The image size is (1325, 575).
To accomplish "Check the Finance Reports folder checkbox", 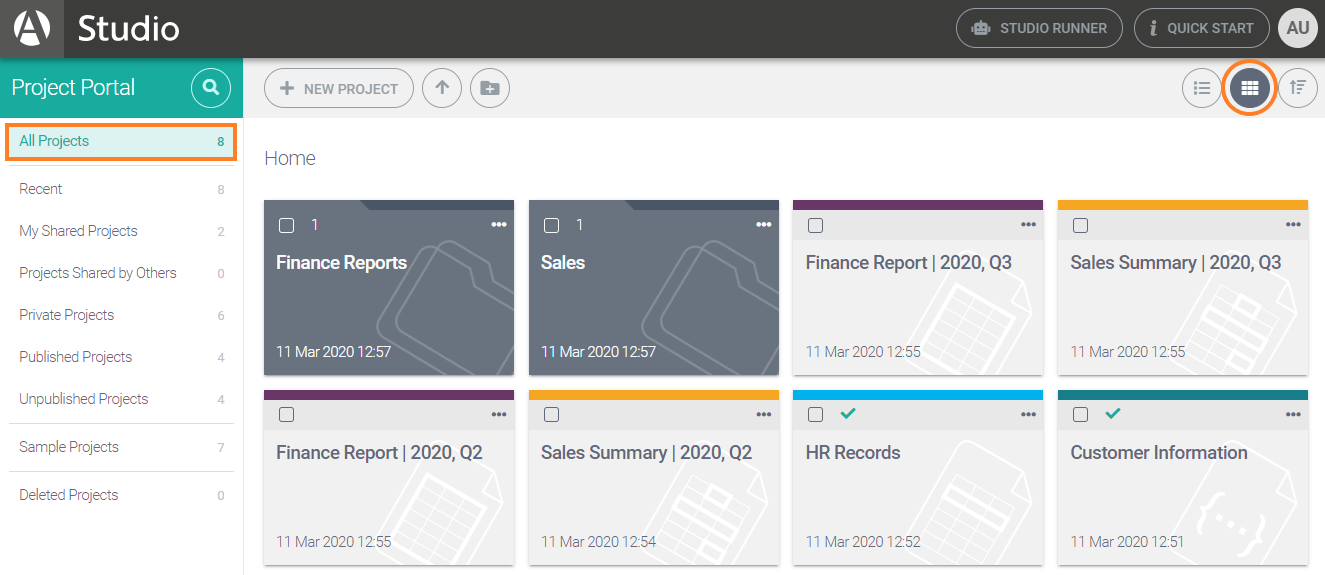I will 287,225.
